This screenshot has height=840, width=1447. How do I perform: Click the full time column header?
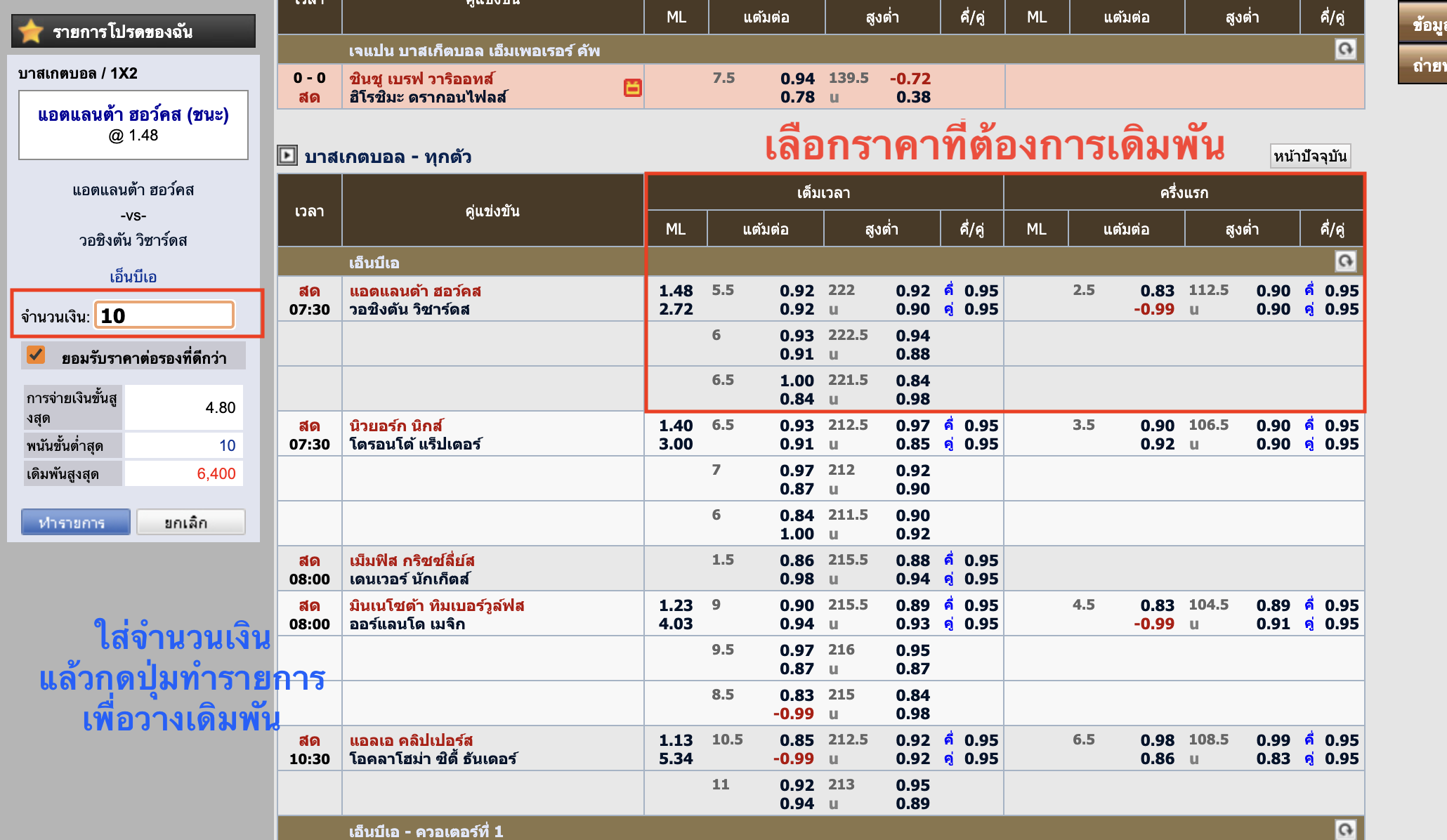[823, 192]
